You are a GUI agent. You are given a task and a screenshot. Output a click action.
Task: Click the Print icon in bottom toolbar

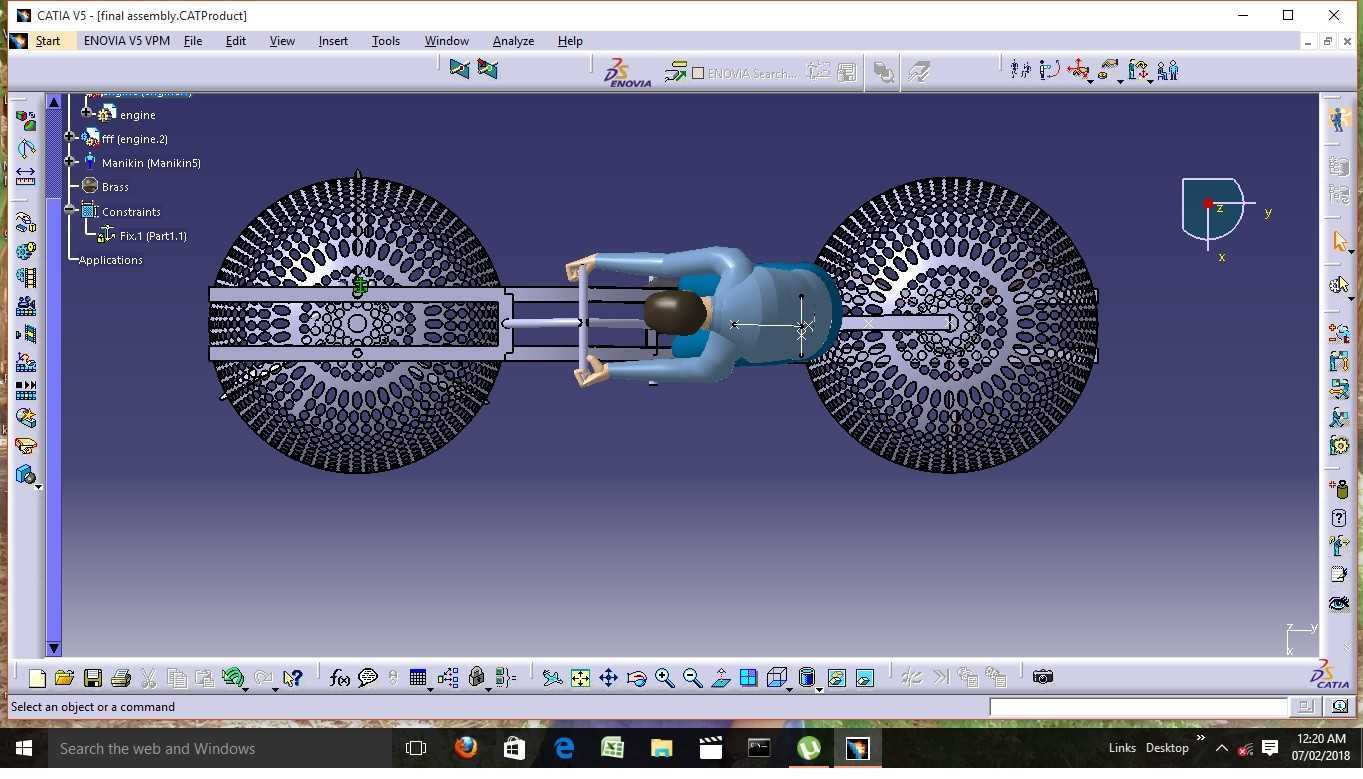(121, 678)
